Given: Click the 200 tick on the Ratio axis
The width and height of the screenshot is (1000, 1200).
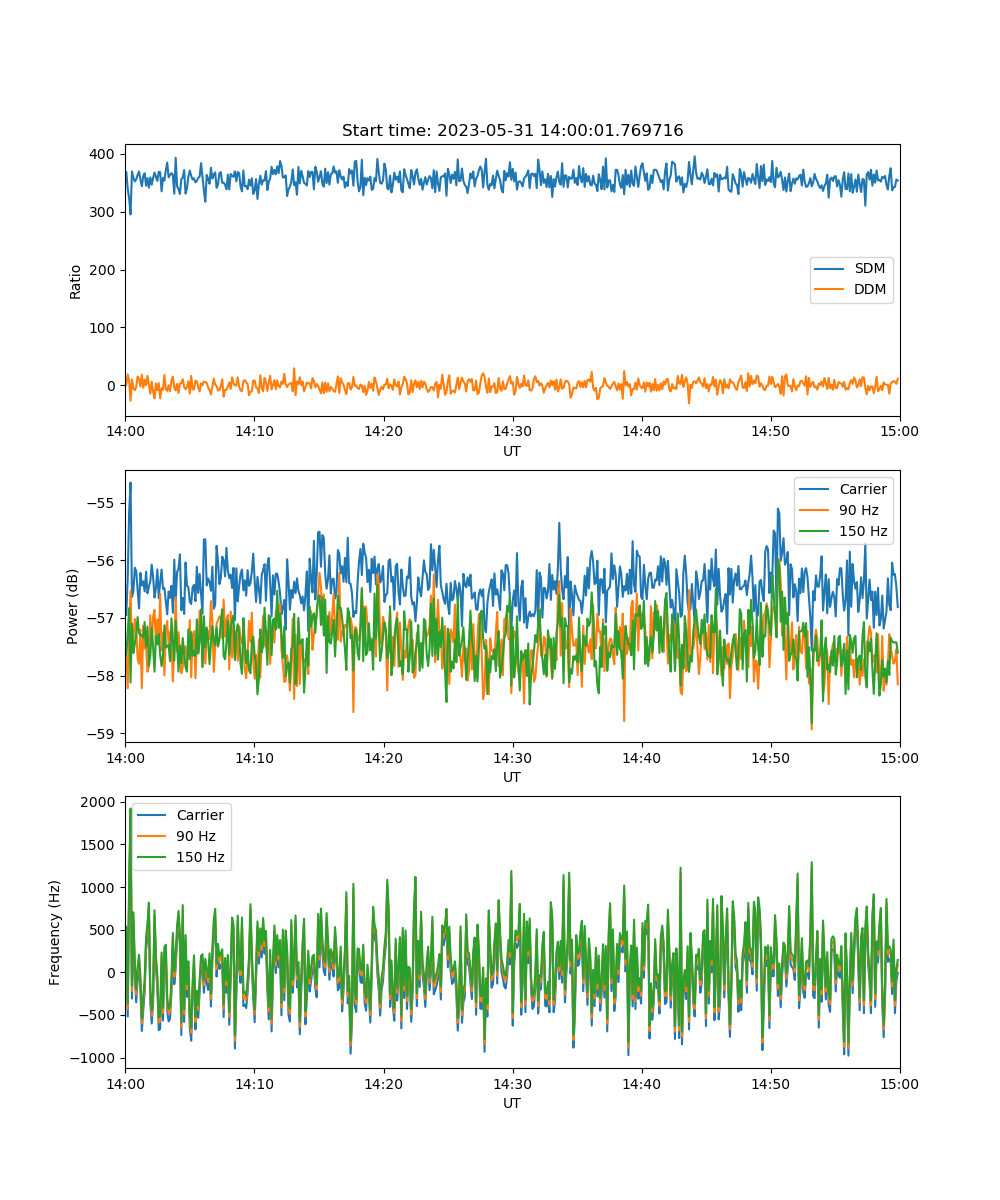Looking at the screenshot, I should tap(105, 270).
